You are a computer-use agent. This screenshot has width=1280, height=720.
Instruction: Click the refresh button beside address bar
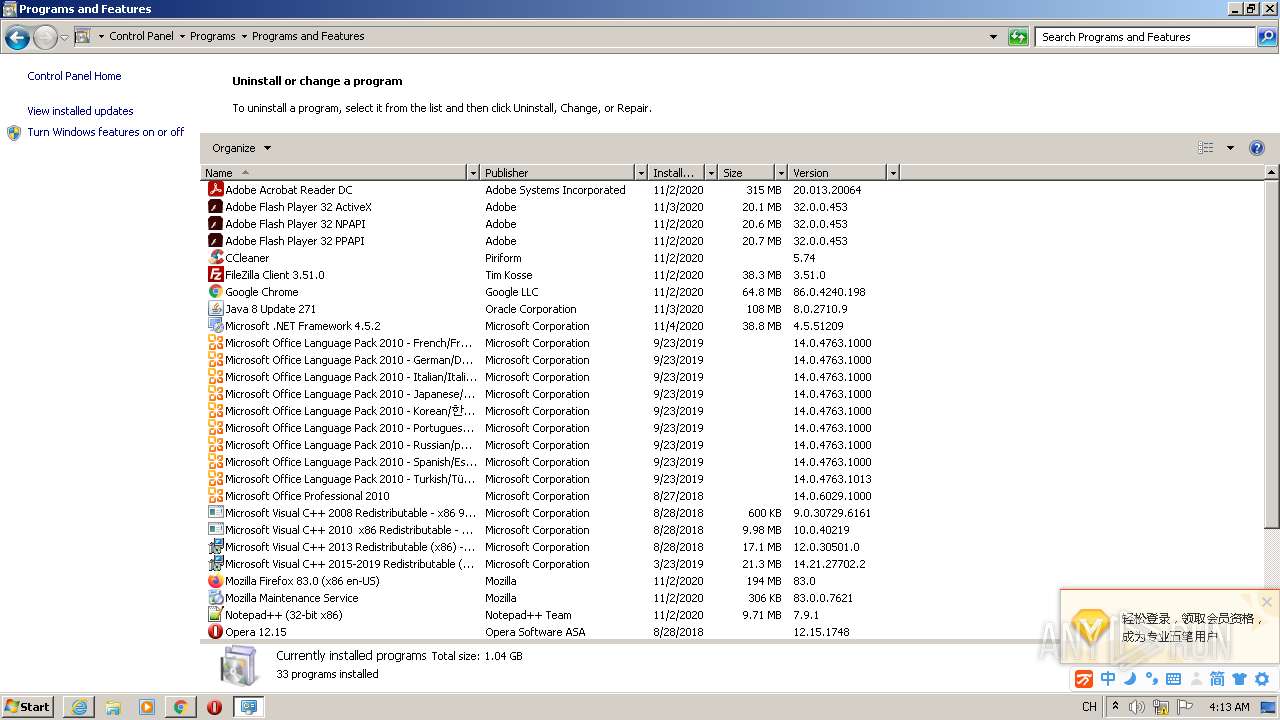coord(1018,37)
